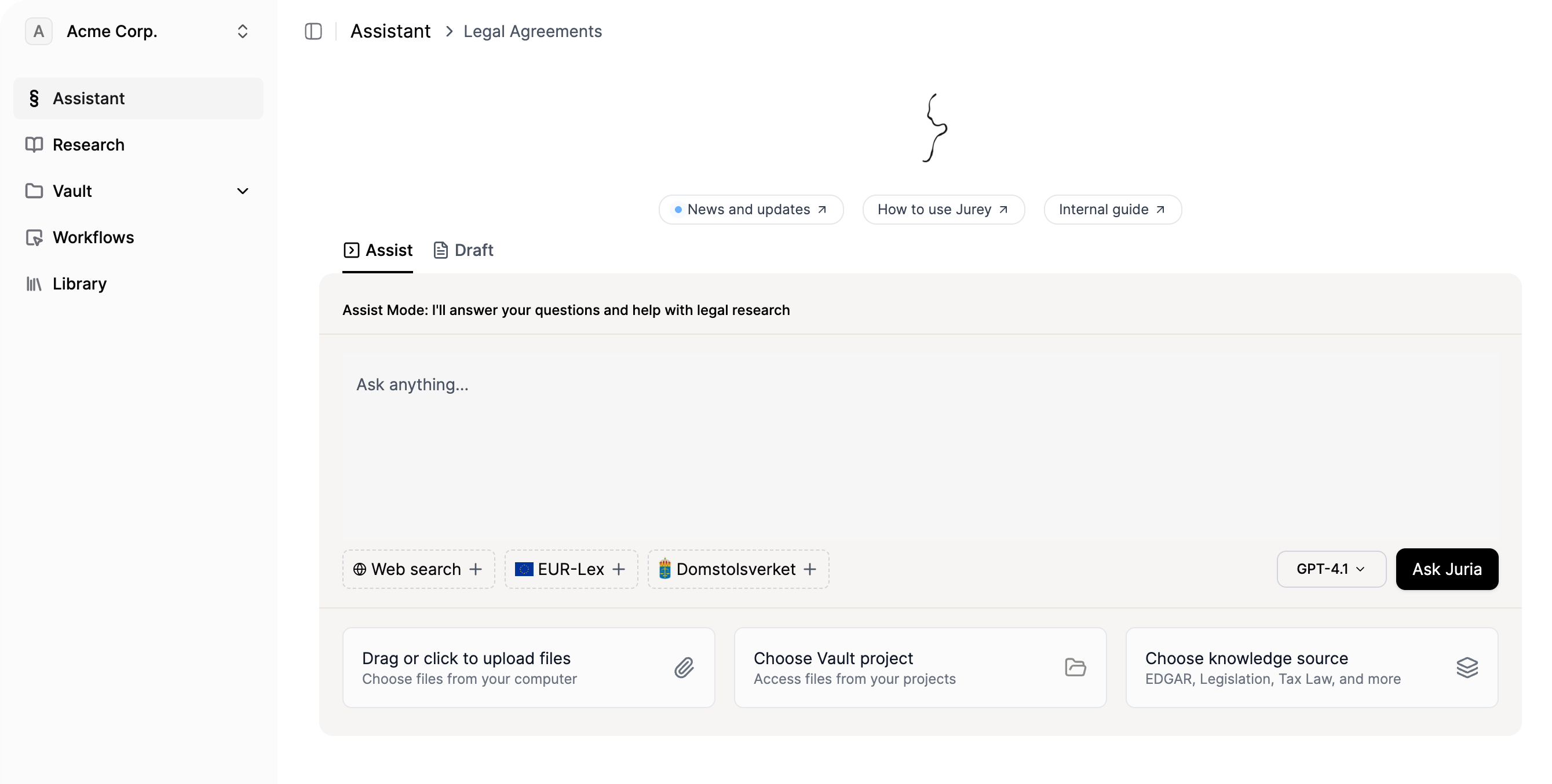Open the workspace switcher dropdown
The image size is (1552, 784).
click(243, 31)
